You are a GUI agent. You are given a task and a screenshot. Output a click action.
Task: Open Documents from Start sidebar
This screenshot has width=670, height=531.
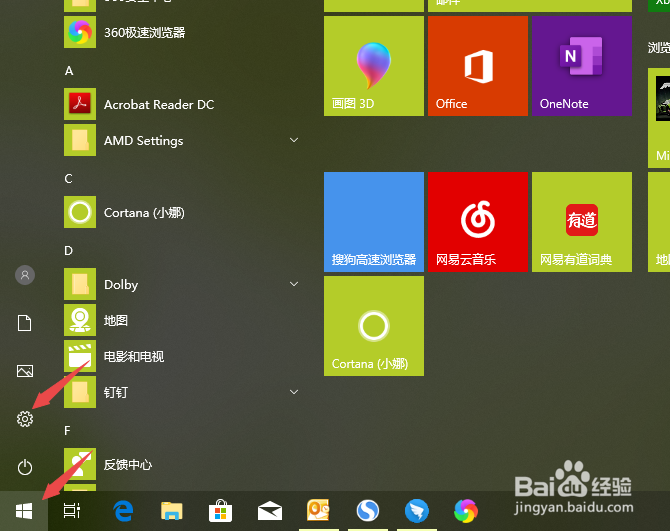[x=25, y=323]
